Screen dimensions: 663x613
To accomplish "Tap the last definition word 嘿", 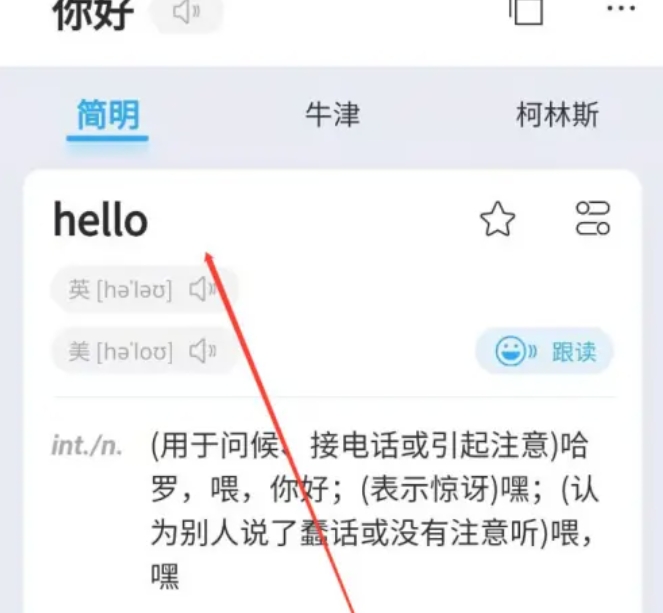I will pos(165,575).
